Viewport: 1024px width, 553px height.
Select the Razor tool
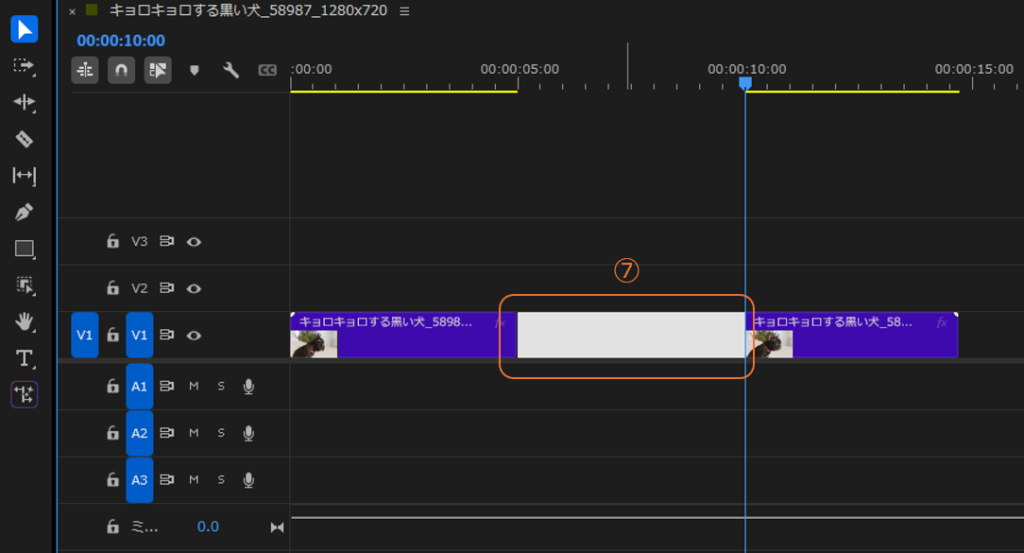click(x=24, y=139)
